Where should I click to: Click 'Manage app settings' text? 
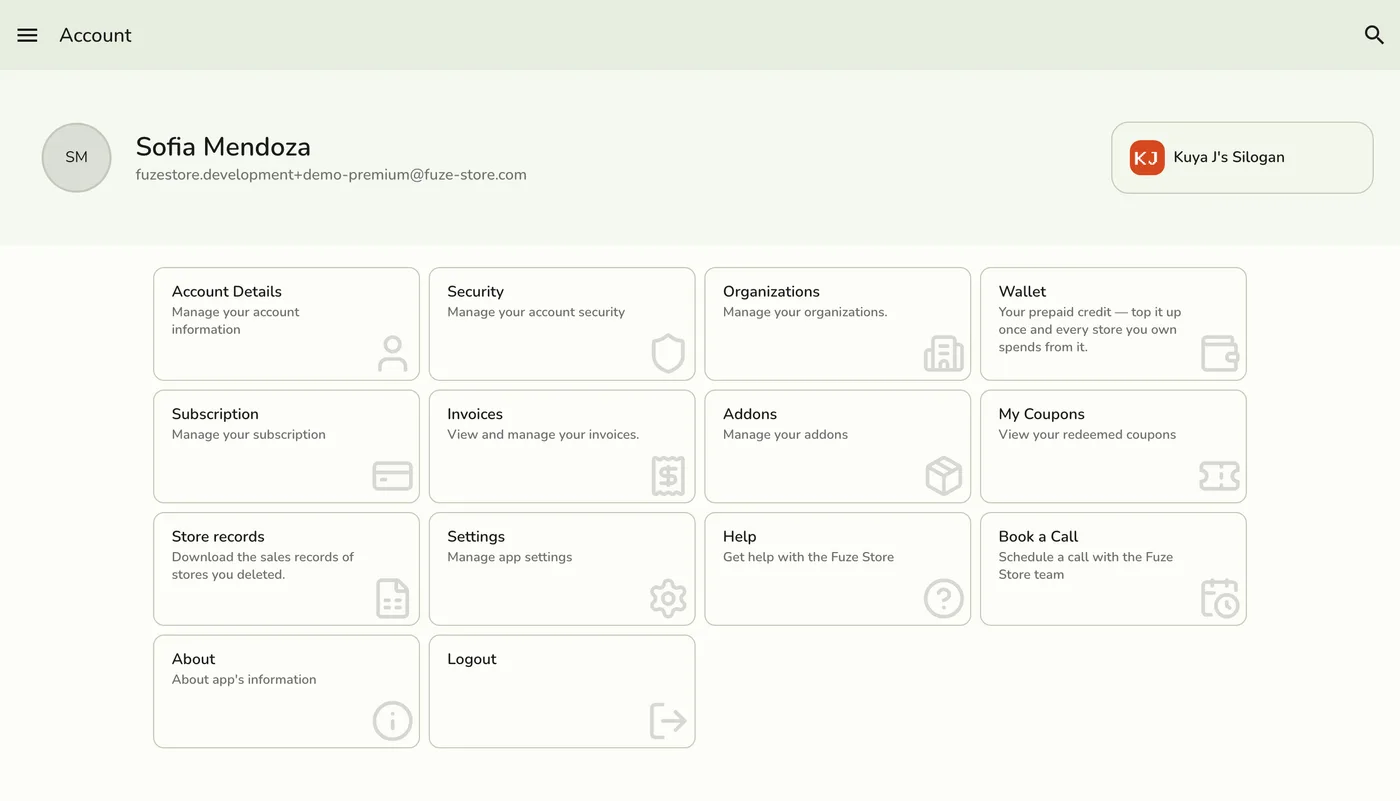tap(510, 557)
